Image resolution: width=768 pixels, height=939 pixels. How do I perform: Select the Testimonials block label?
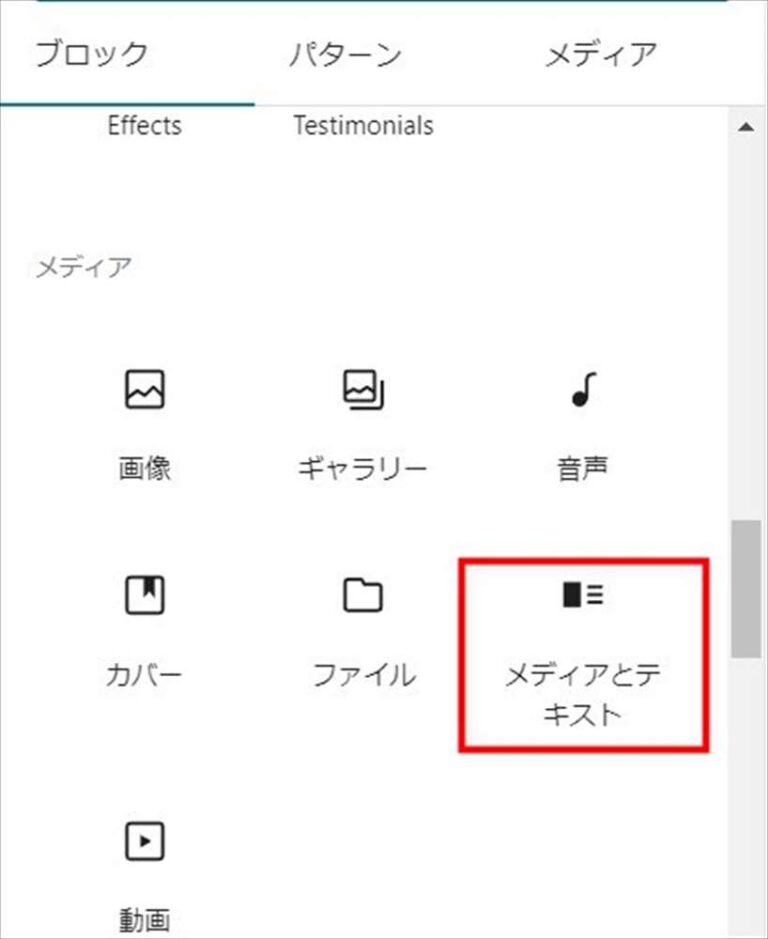[363, 126]
